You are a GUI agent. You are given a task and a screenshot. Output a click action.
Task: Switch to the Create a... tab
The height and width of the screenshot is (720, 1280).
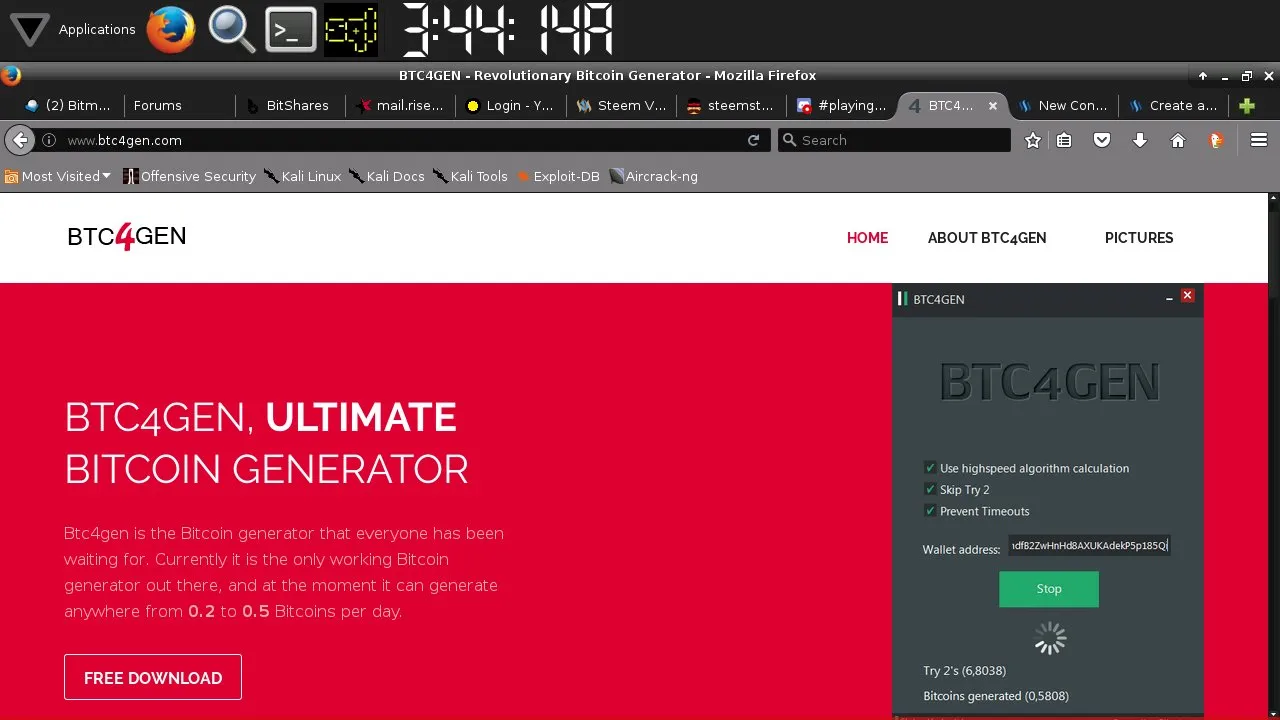point(1174,105)
